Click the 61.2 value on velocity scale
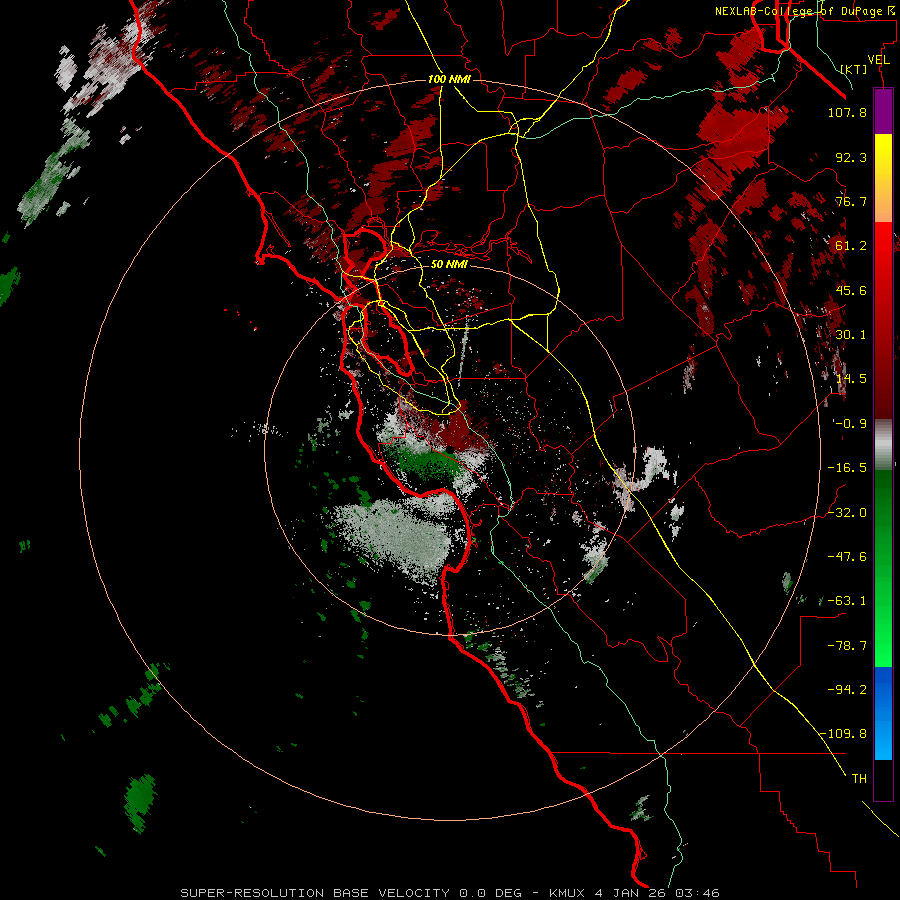This screenshot has width=900, height=900. pyautogui.click(x=851, y=246)
